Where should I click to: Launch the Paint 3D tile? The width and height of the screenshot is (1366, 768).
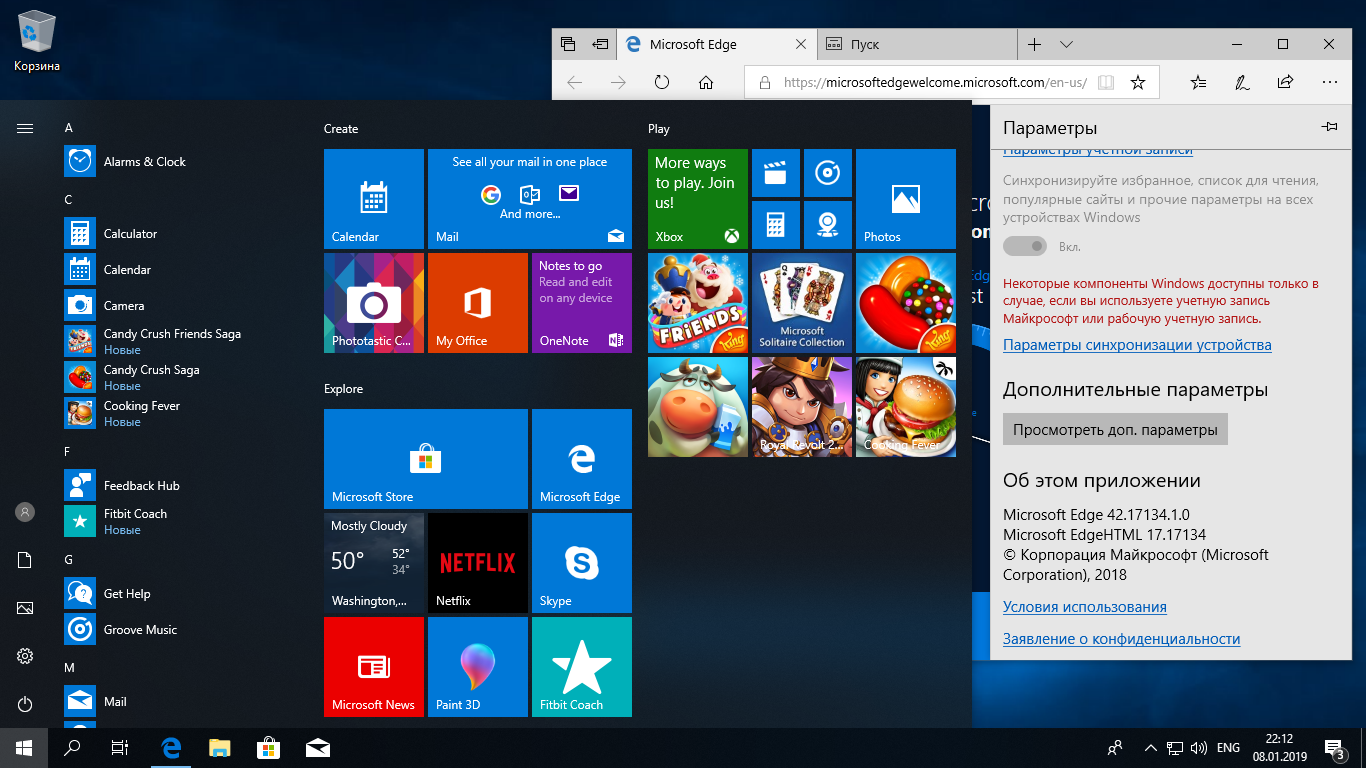(x=478, y=667)
